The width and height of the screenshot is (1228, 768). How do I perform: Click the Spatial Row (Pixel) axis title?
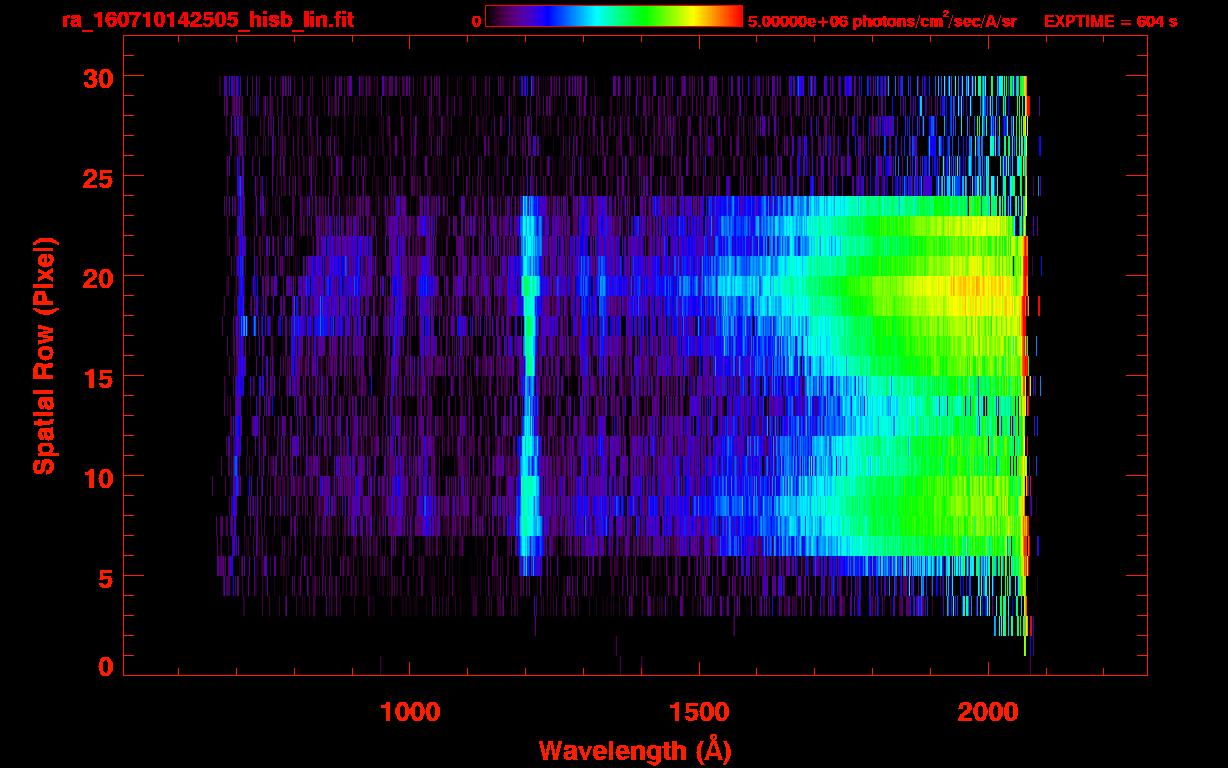pos(43,355)
